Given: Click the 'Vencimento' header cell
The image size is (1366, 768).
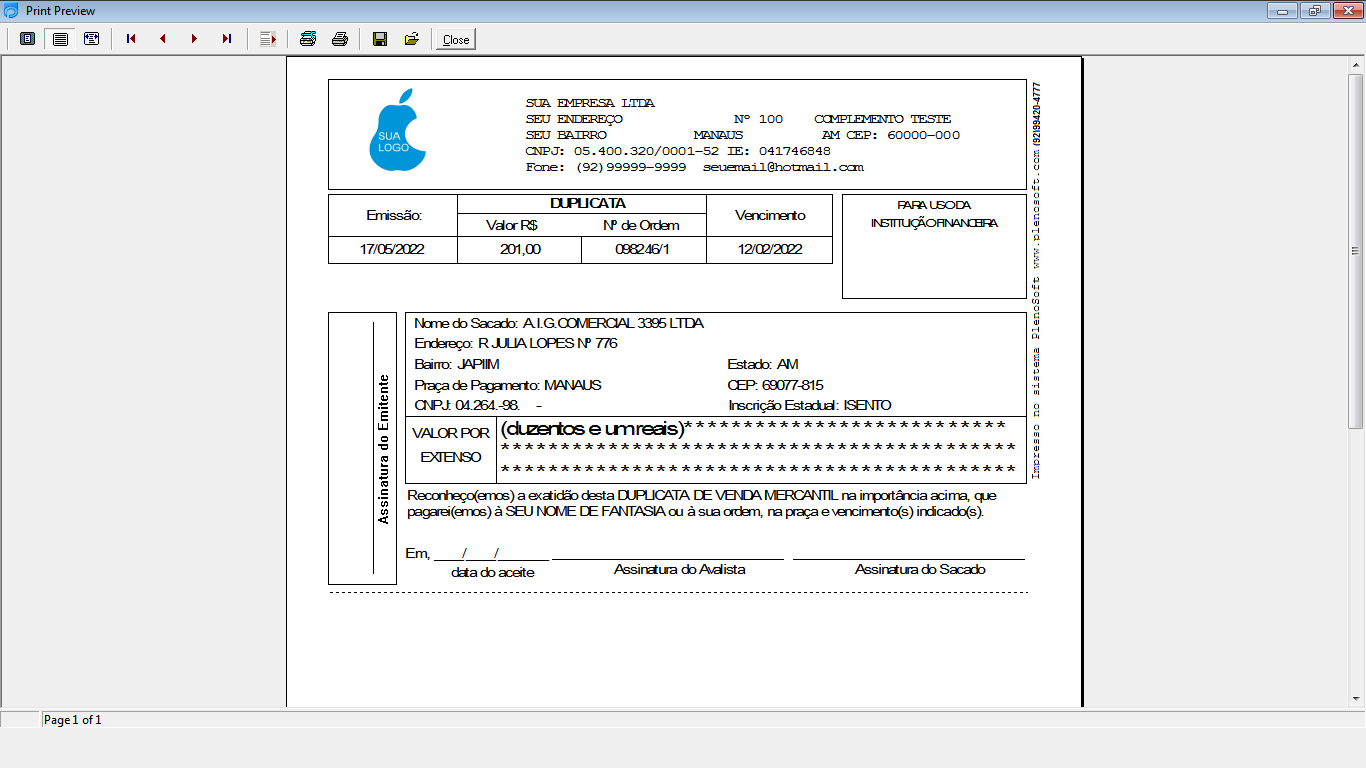Looking at the screenshot, I should (770, 215).
